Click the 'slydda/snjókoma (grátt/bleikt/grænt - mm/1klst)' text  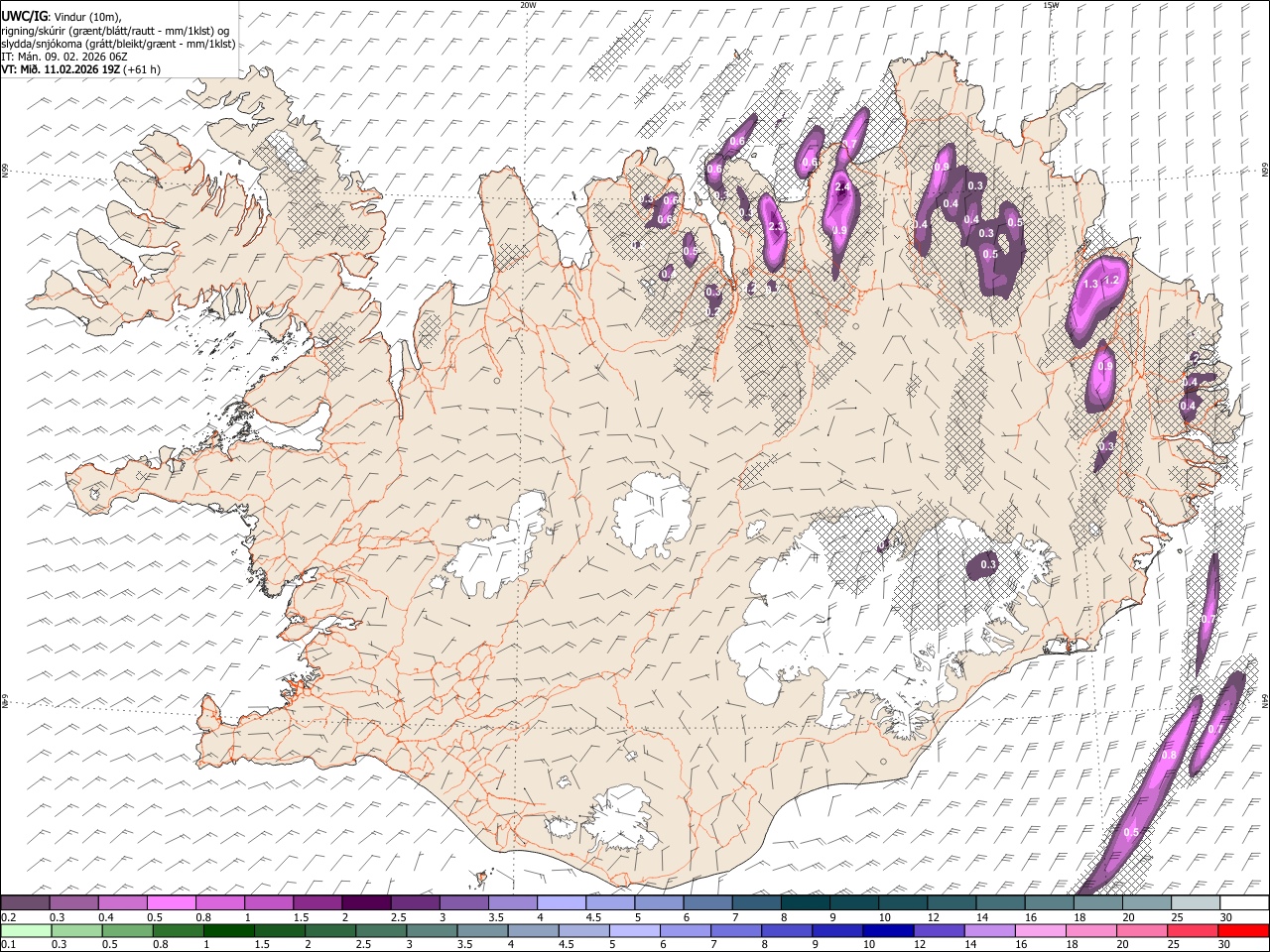coord(118,43)
